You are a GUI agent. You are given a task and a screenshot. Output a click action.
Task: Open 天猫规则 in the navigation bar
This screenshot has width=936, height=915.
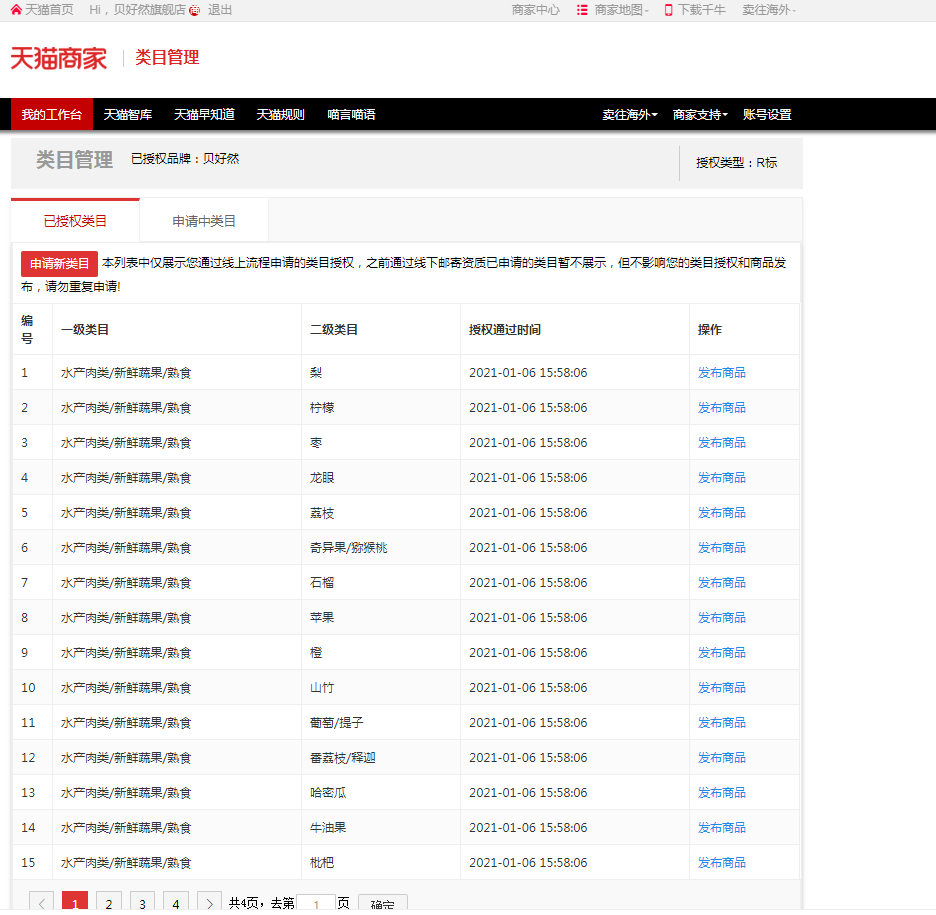click(281, 115)
